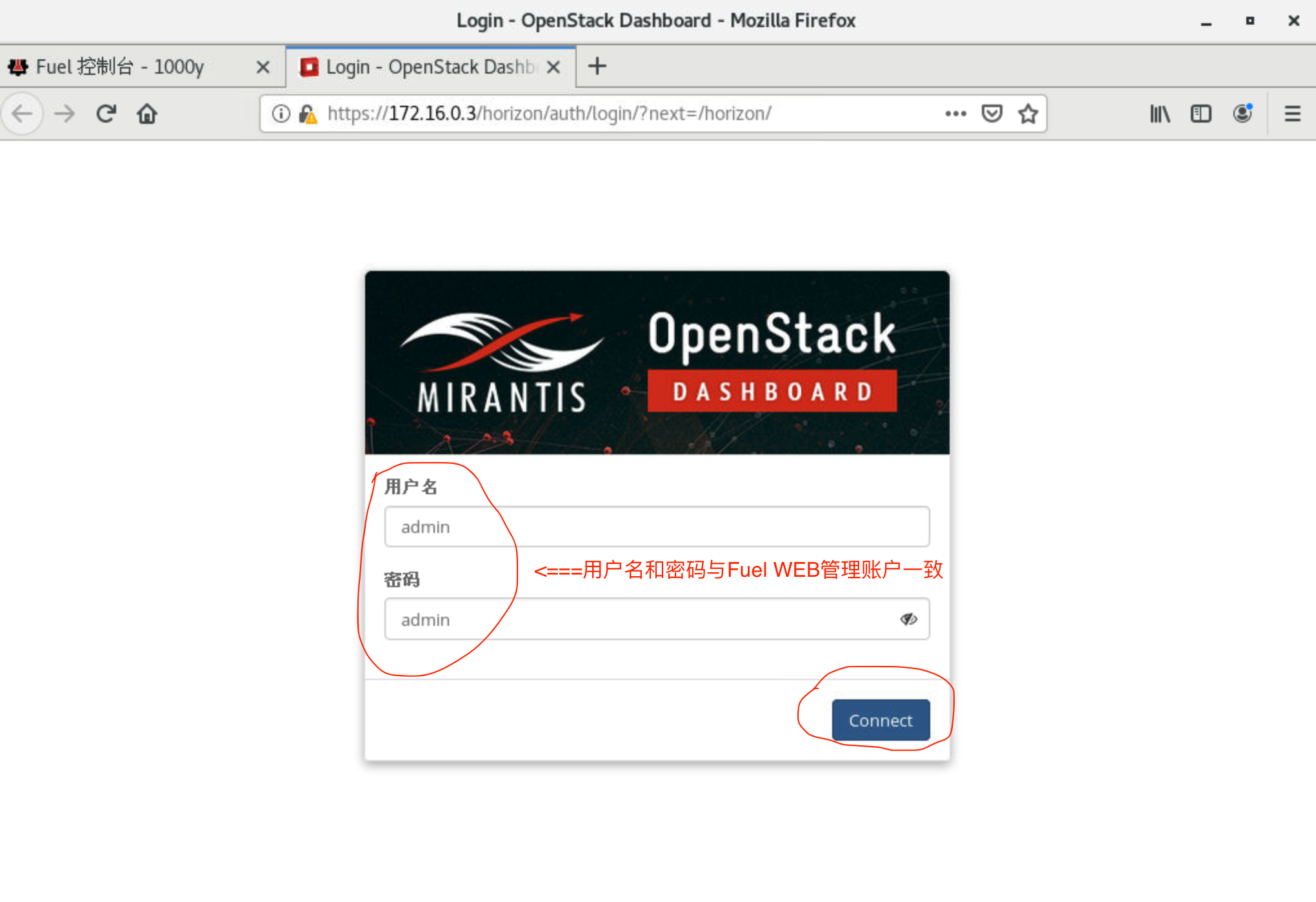Bookmark this page with the star
The image size is (1316, 902).
[x=1028, y=114]
